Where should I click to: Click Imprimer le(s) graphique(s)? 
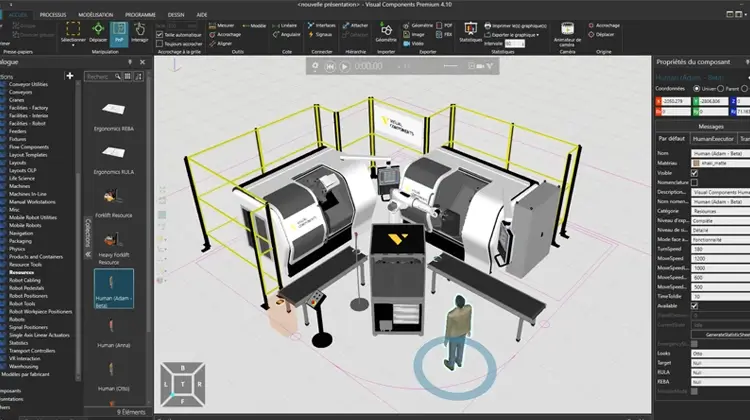click(515, 26)
